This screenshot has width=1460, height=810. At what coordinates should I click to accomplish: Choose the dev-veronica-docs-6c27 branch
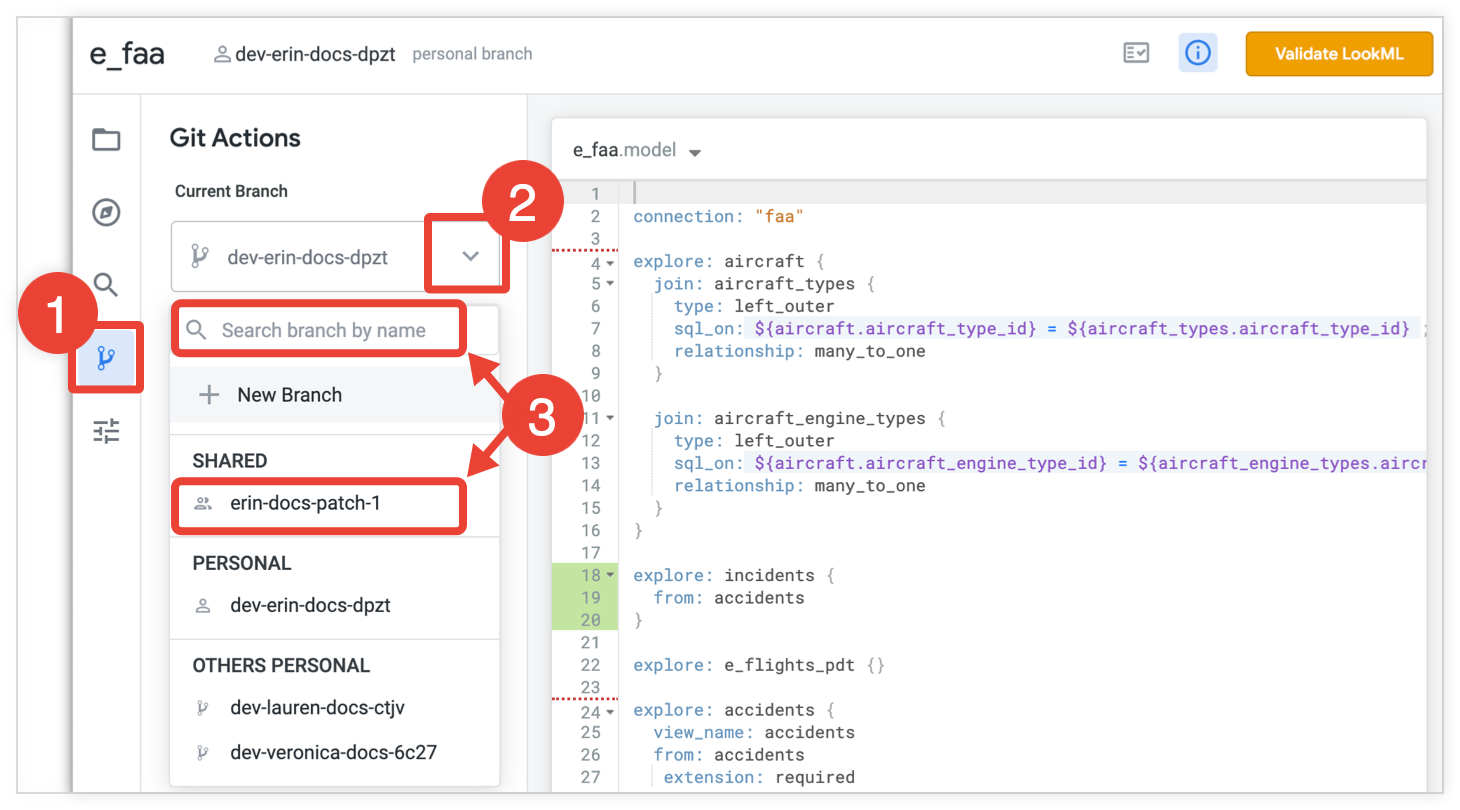pos(333,753)
